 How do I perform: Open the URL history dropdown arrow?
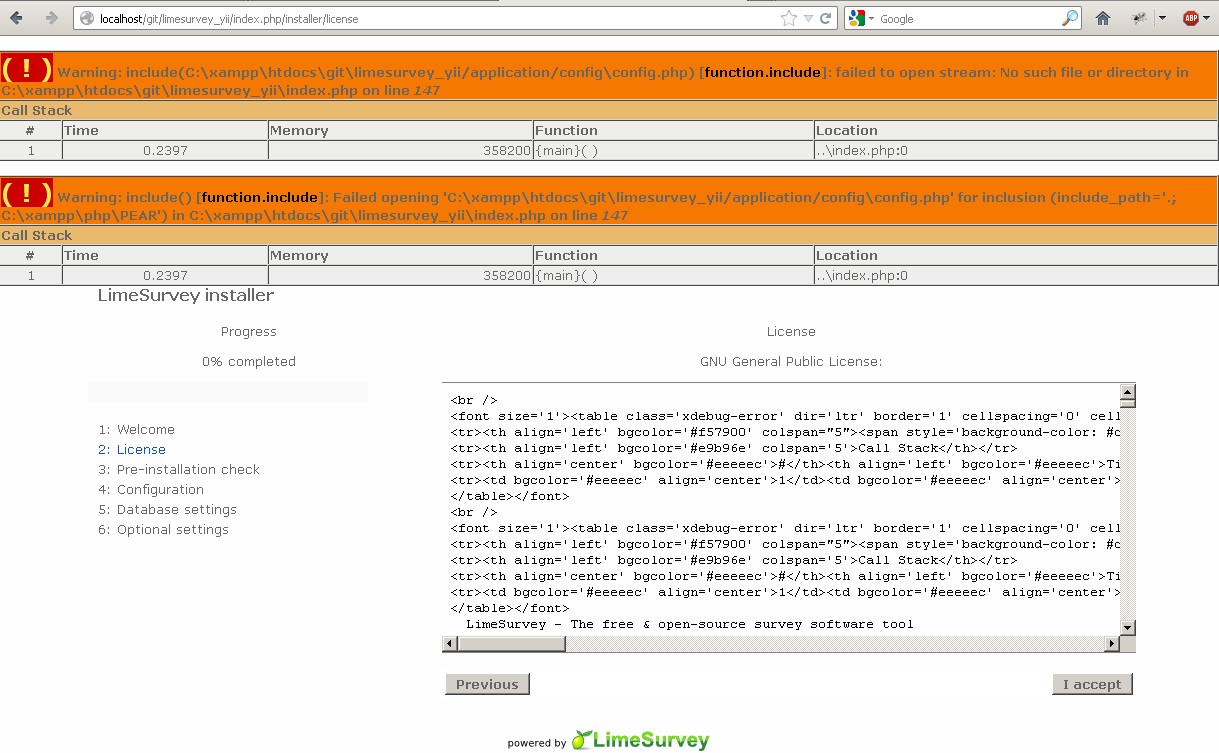pos(809,18)
